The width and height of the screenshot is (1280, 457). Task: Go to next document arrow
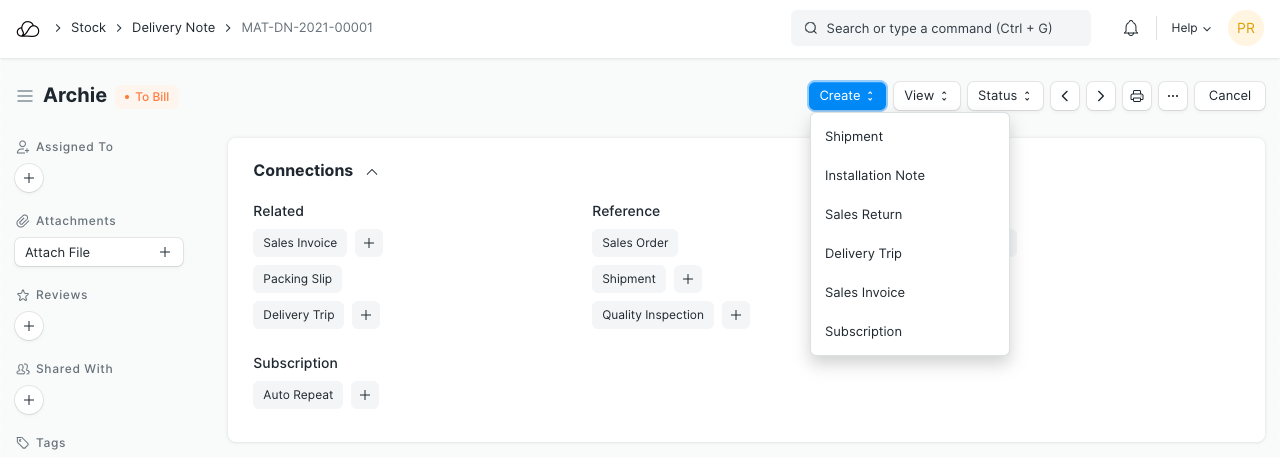1101,96
